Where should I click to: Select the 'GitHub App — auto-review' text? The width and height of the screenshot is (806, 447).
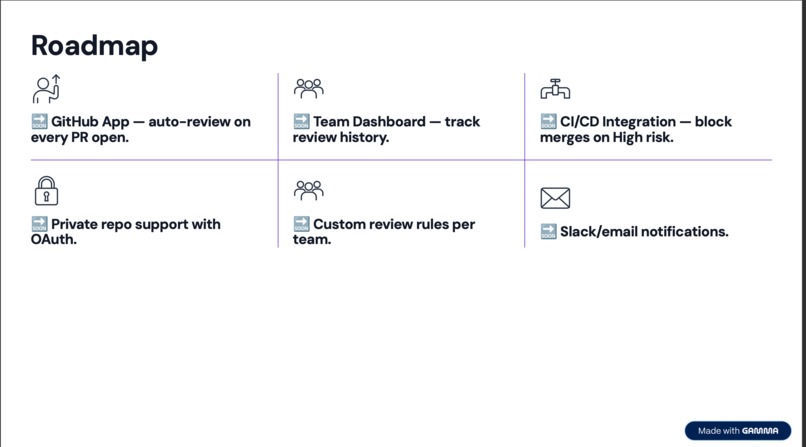(141, 129)
